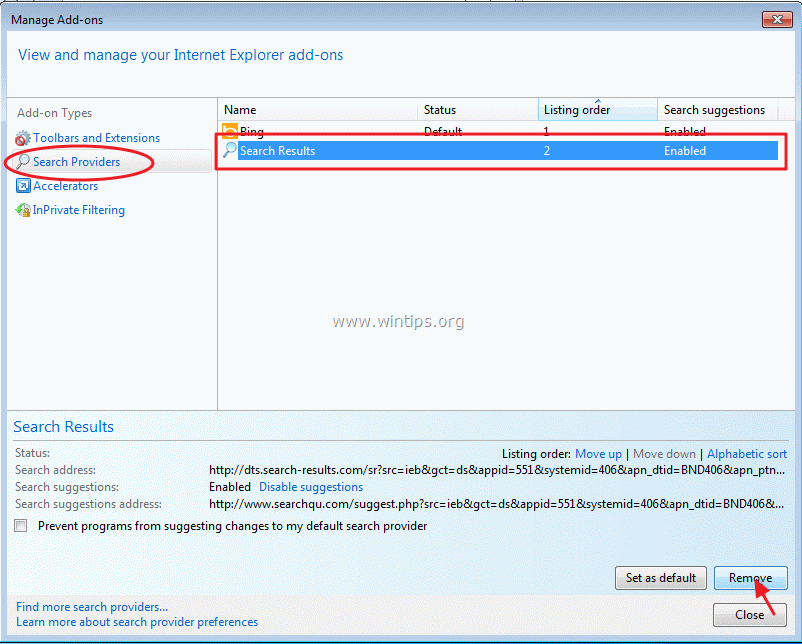Viewport: 802px width, 644px height.
Task: Select the Bing search provider row
Action: pos(500,131)
